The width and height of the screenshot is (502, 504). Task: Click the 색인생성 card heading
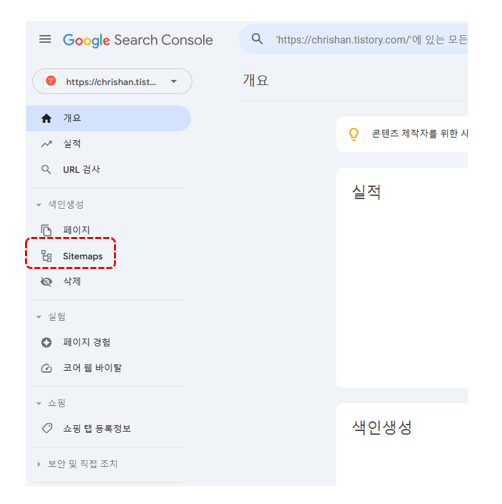coord(382,428)
